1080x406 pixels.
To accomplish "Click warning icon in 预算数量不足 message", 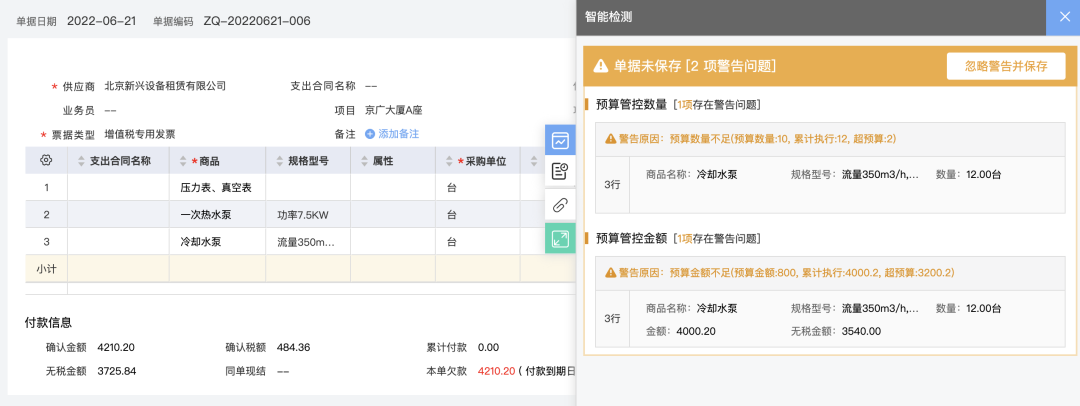I will (x=610, y=138).
